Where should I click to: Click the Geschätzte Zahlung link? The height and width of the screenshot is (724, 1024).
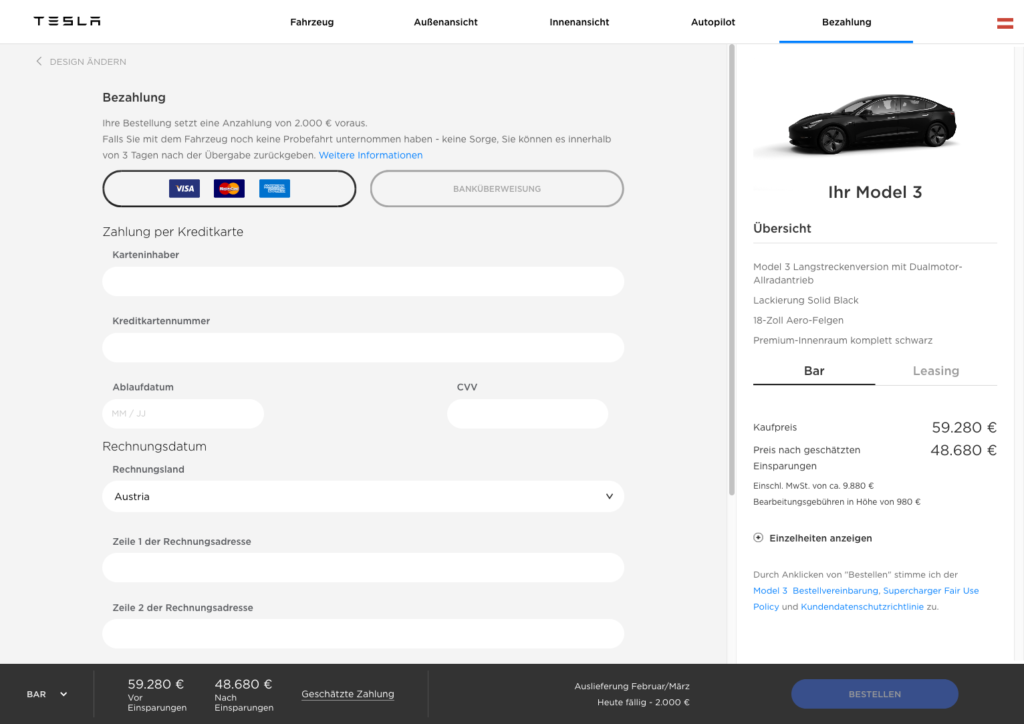point(347,694)
